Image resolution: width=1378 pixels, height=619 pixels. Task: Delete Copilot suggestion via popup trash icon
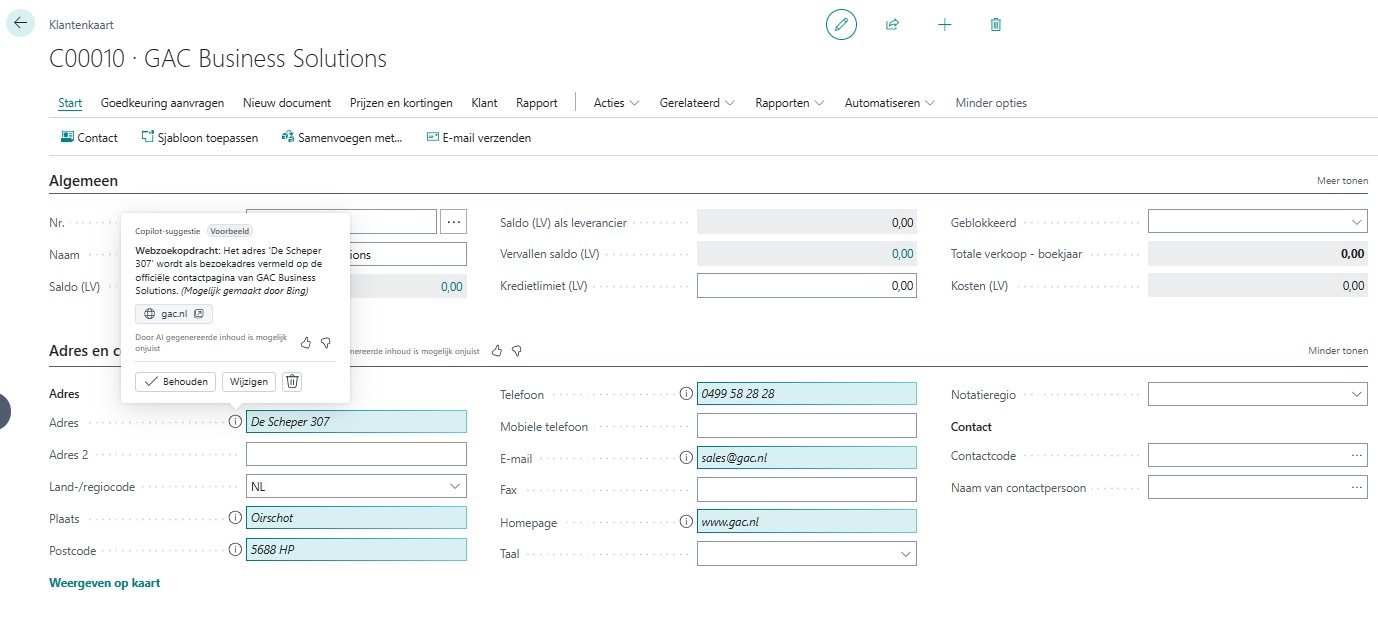[x=291, y=381]
